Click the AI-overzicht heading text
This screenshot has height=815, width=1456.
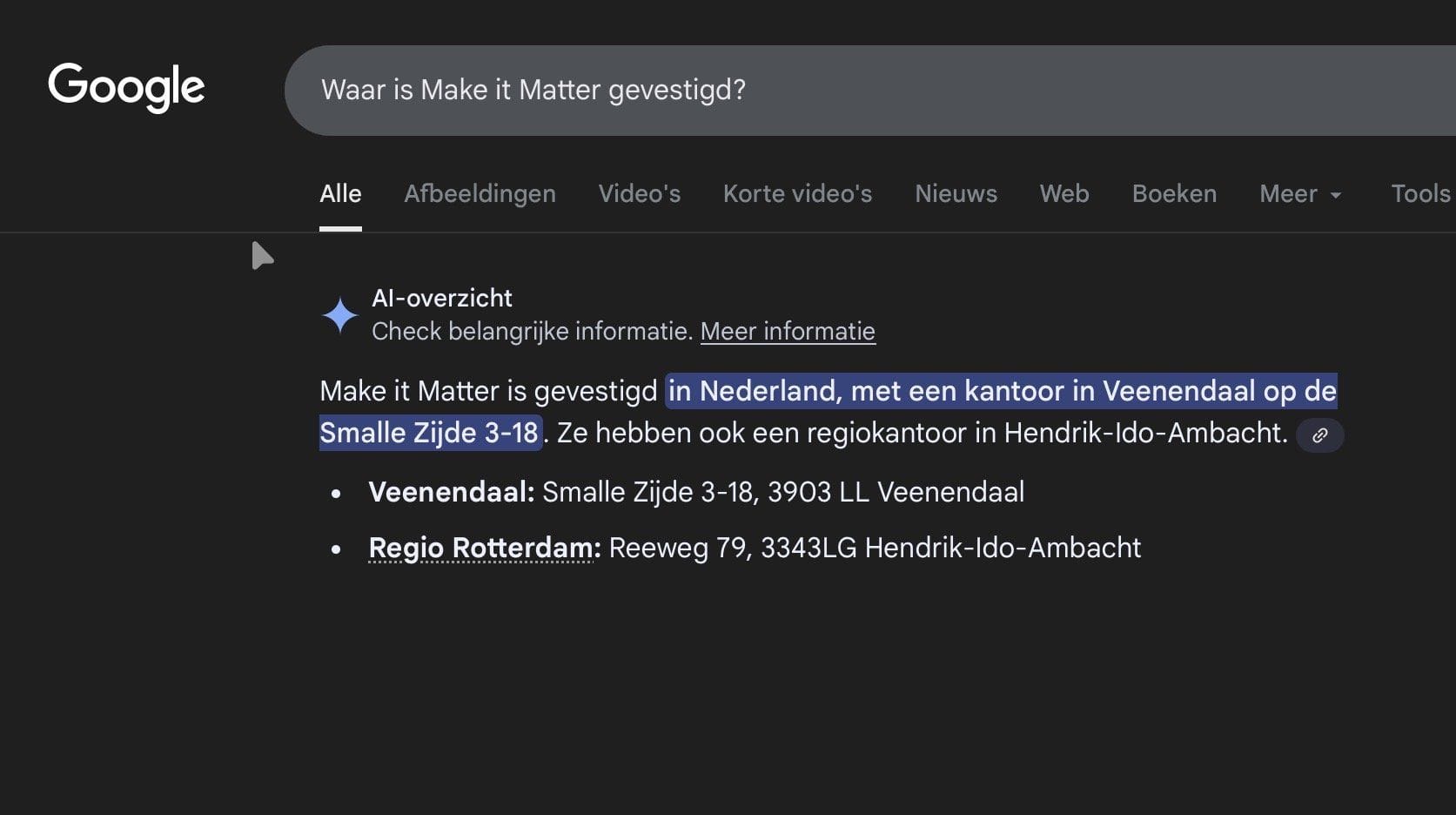tap(442, 298)
